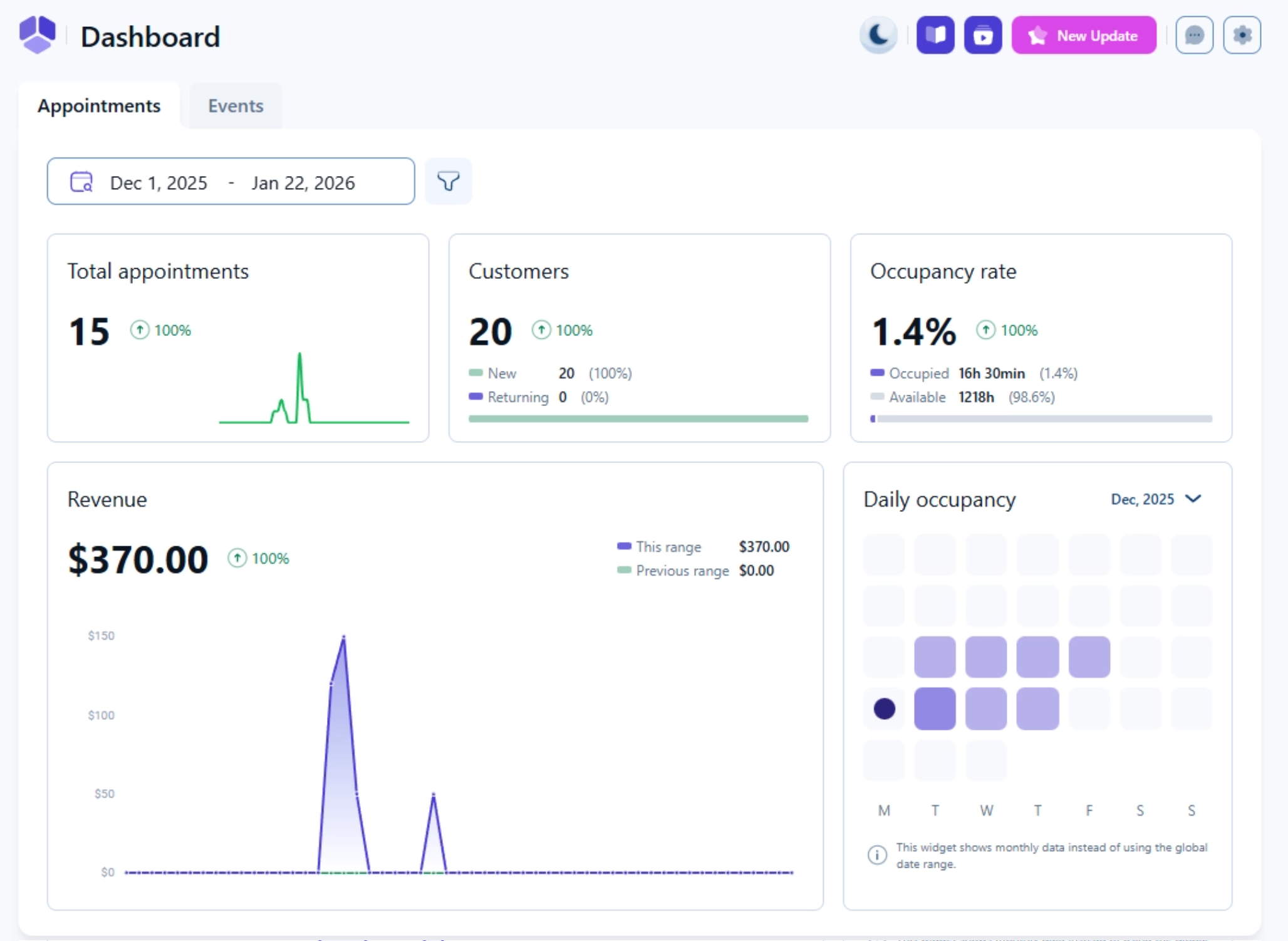Screen dimensions: 1288x941
Task: Expand the date range picker
Action: point(231,182)
